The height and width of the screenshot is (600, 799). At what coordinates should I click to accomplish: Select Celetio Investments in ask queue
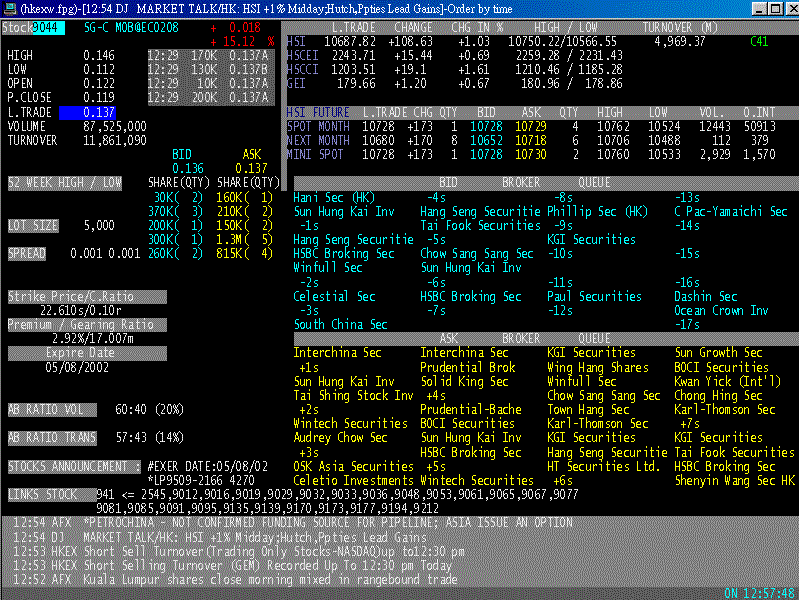click(x=353, y=480)
